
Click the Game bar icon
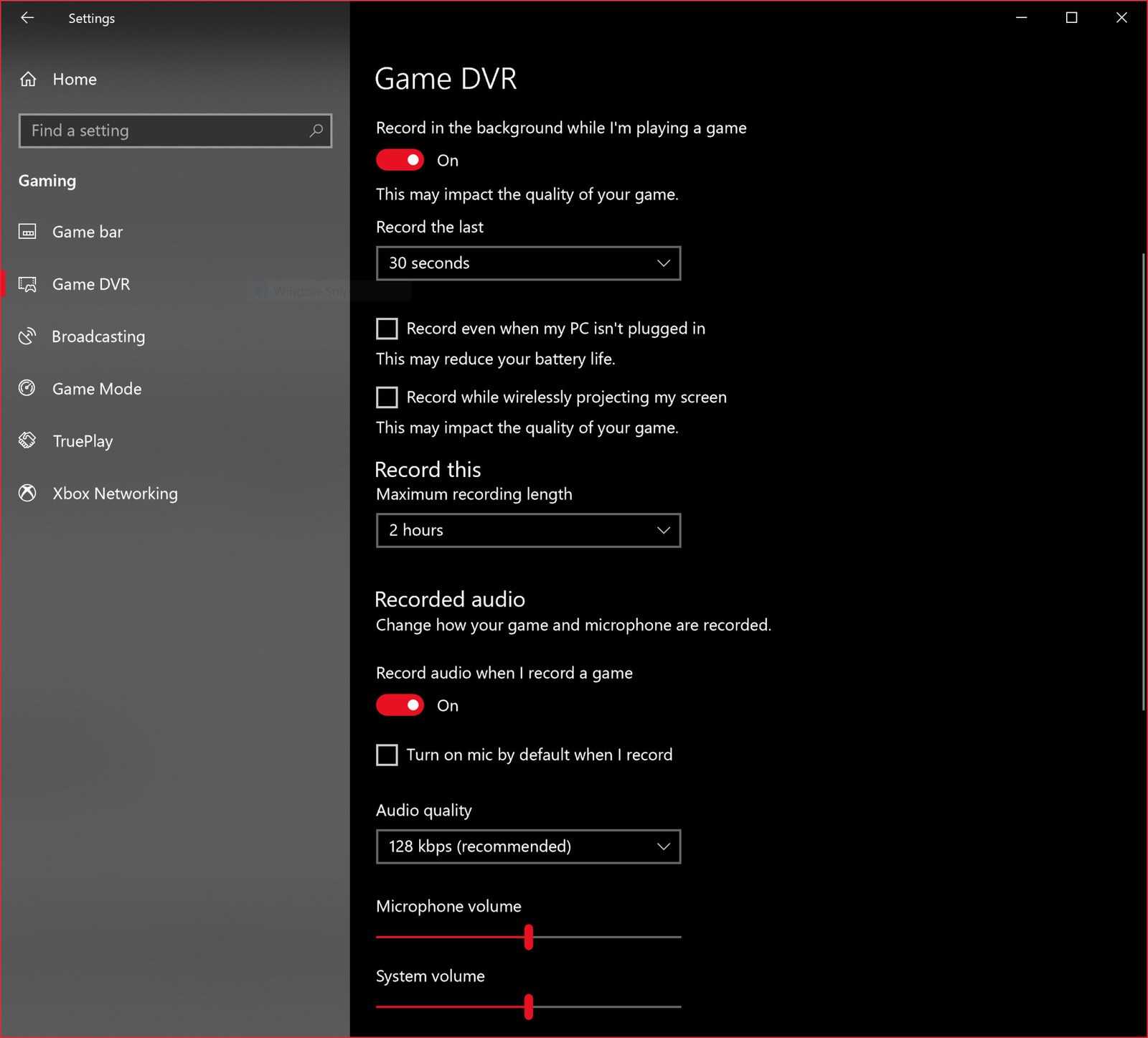(27, 232)
